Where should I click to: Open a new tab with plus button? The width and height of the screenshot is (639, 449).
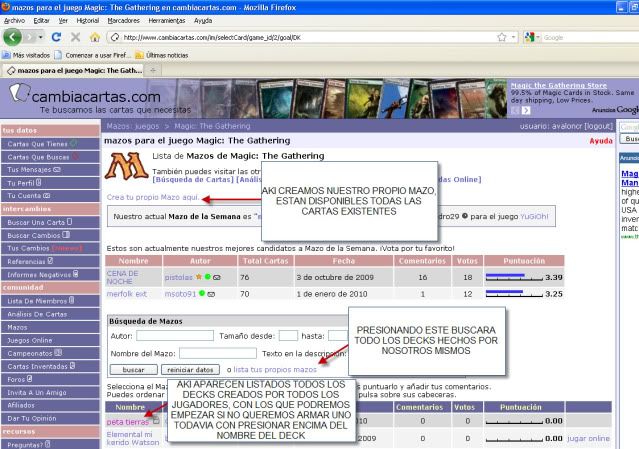click(153, 70)
